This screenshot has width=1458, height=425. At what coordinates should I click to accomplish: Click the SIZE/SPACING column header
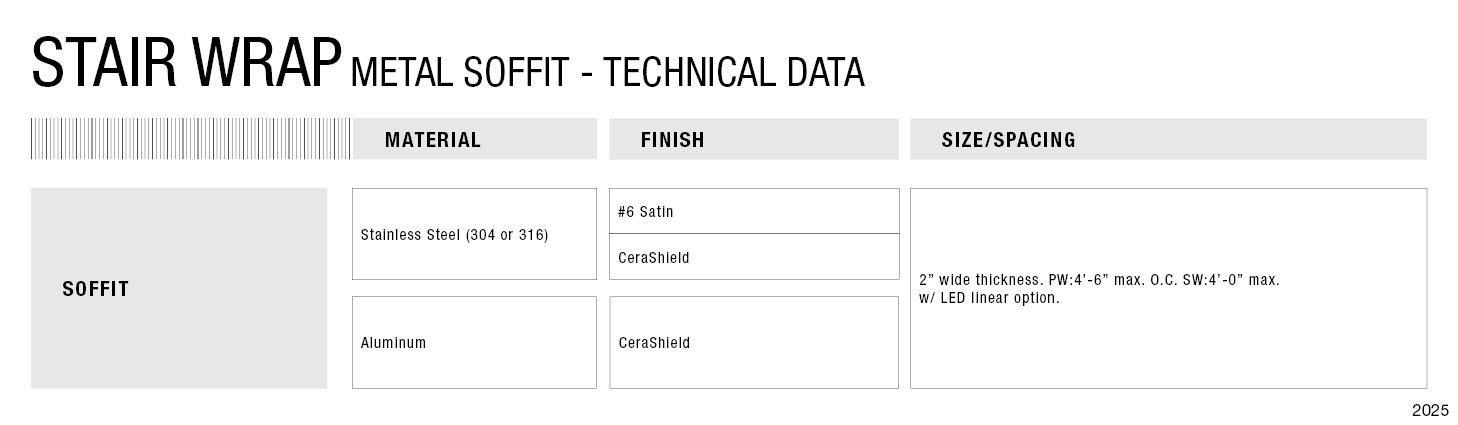[1008, 140]
